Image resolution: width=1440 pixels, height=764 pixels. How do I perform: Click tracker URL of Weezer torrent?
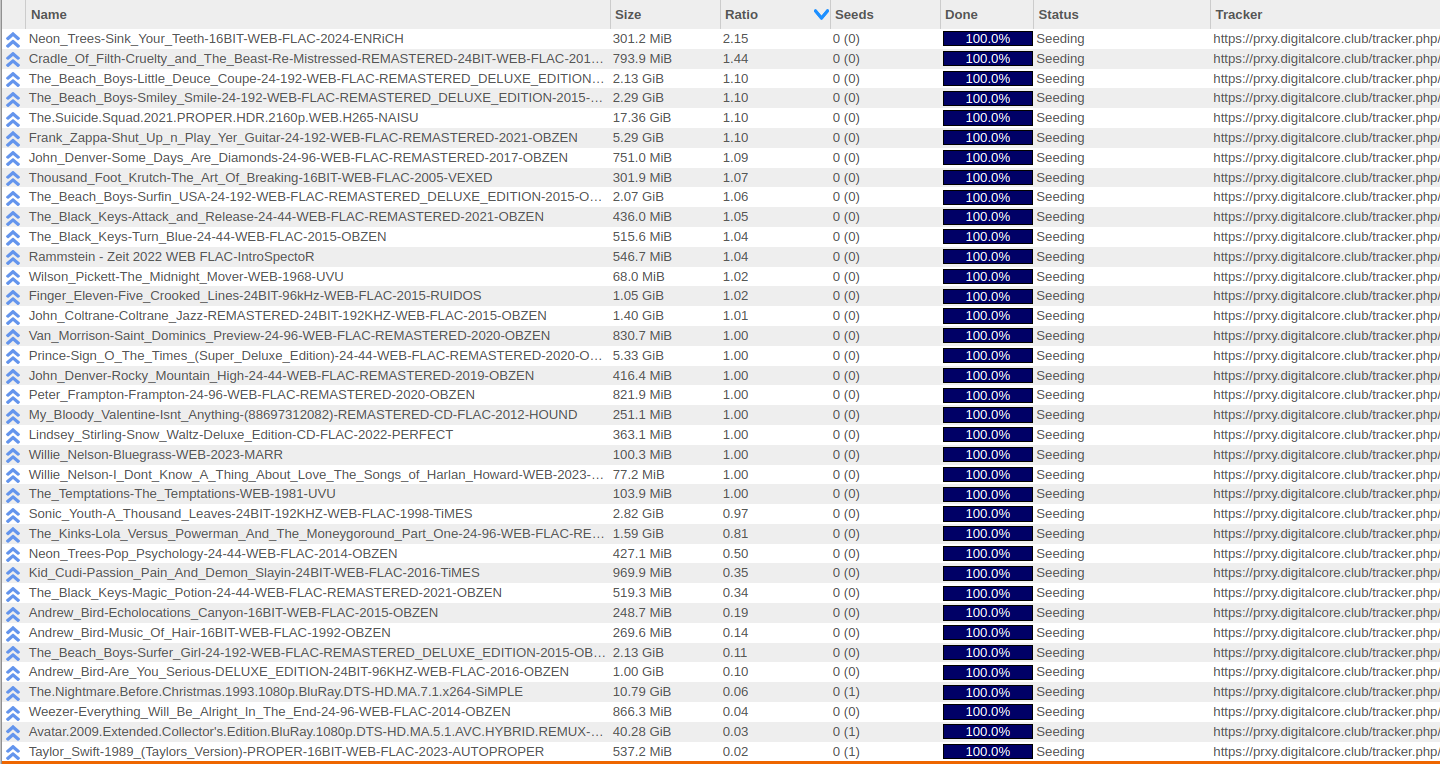click(x=1325, y=712)
